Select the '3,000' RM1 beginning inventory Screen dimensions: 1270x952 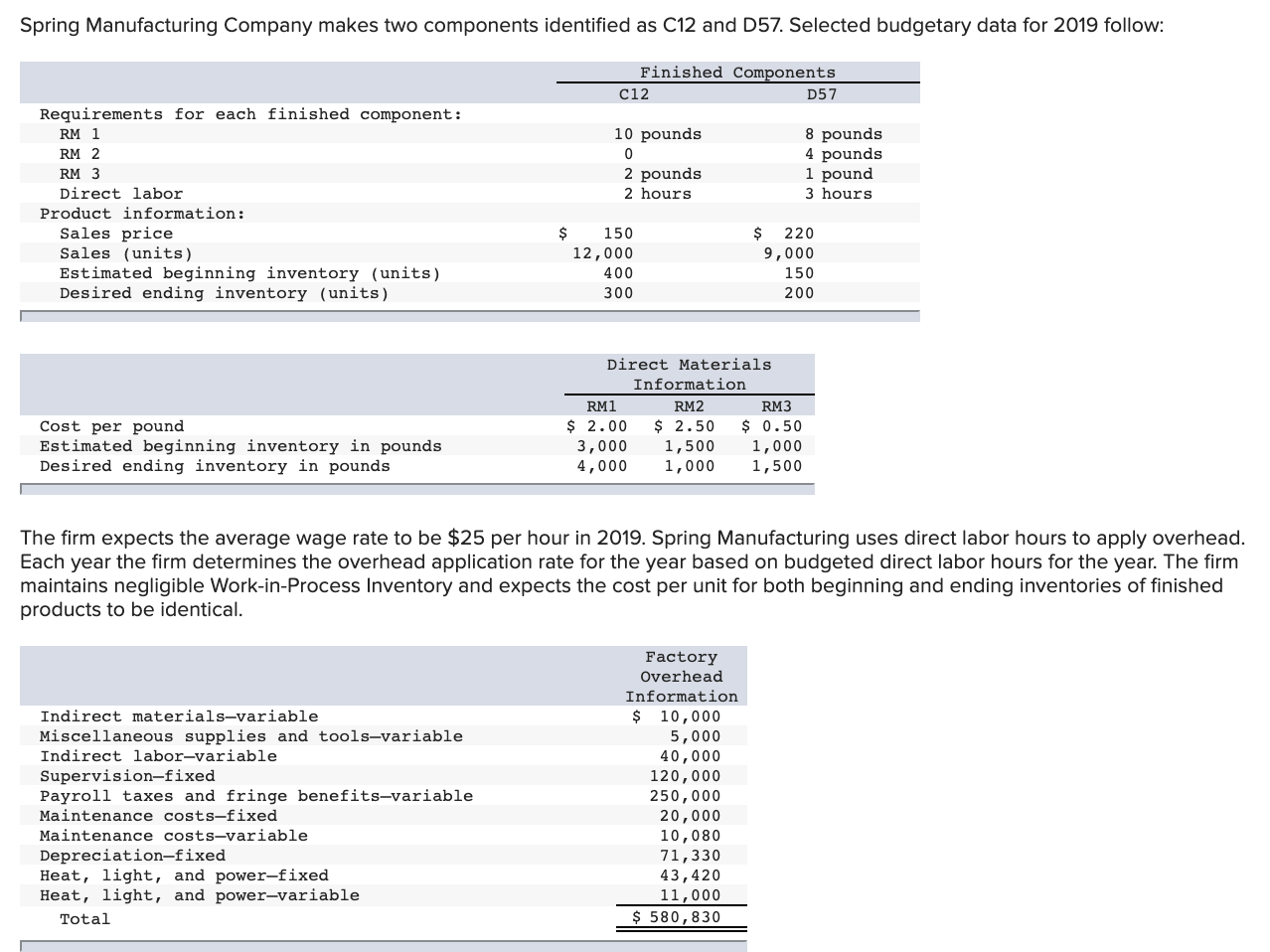click(602, 446)
